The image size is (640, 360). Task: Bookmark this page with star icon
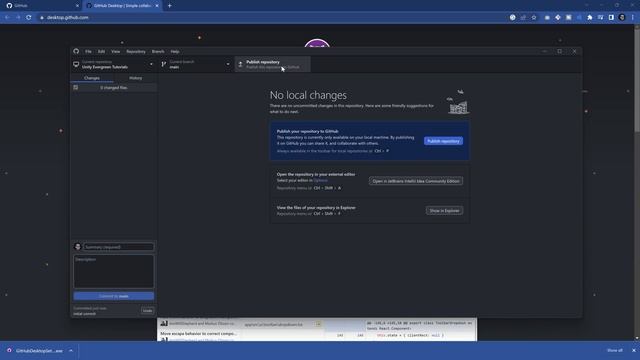tap(534, 18)
